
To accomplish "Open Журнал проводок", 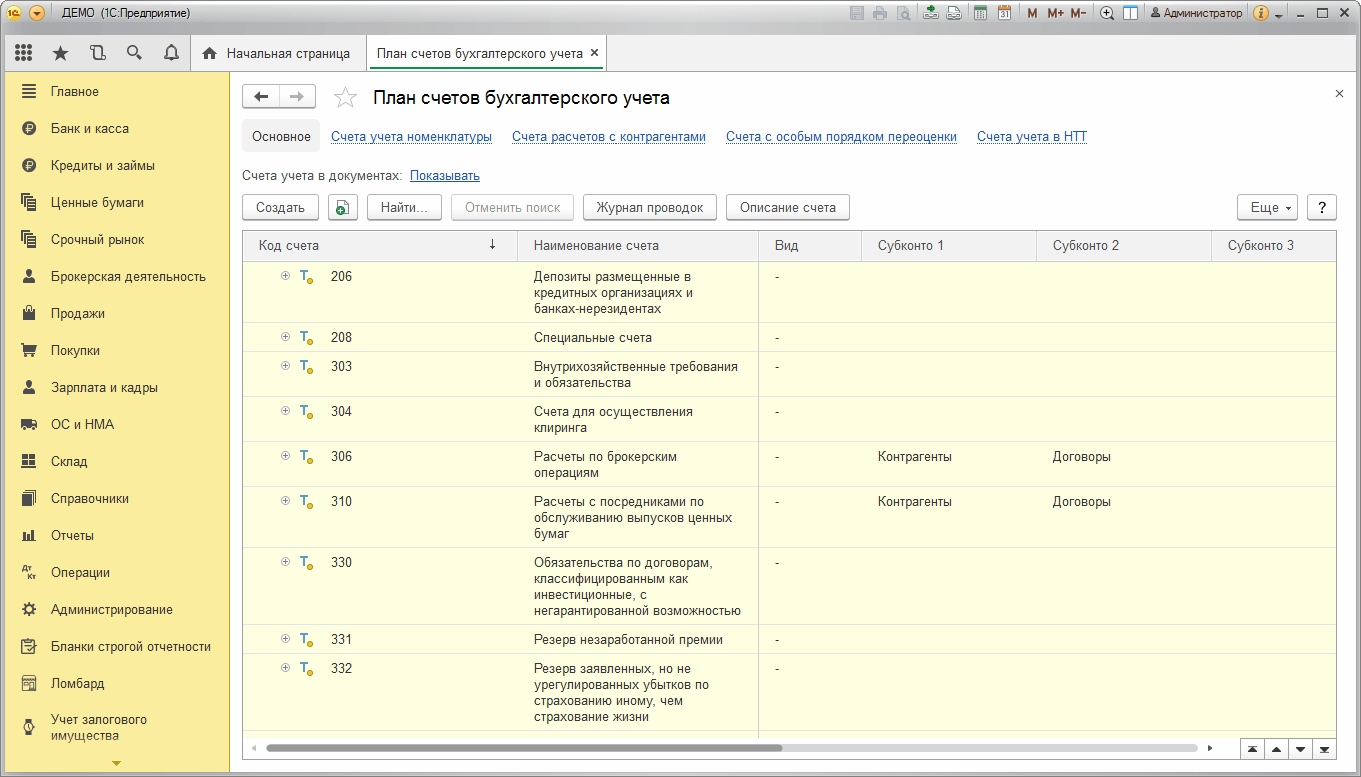I will coord(650,207).
